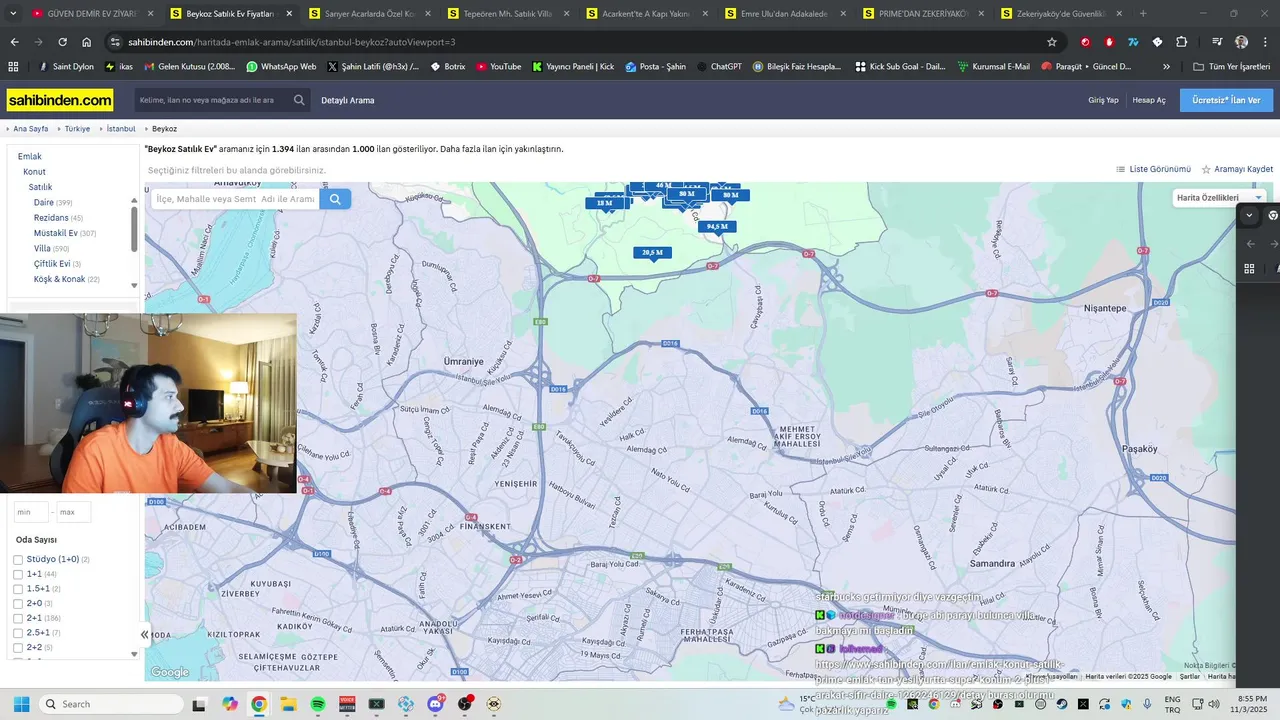Open File Explorer from the taskbar
The height and width of the screenshot is (720, 1280).
tap(288, 704)
